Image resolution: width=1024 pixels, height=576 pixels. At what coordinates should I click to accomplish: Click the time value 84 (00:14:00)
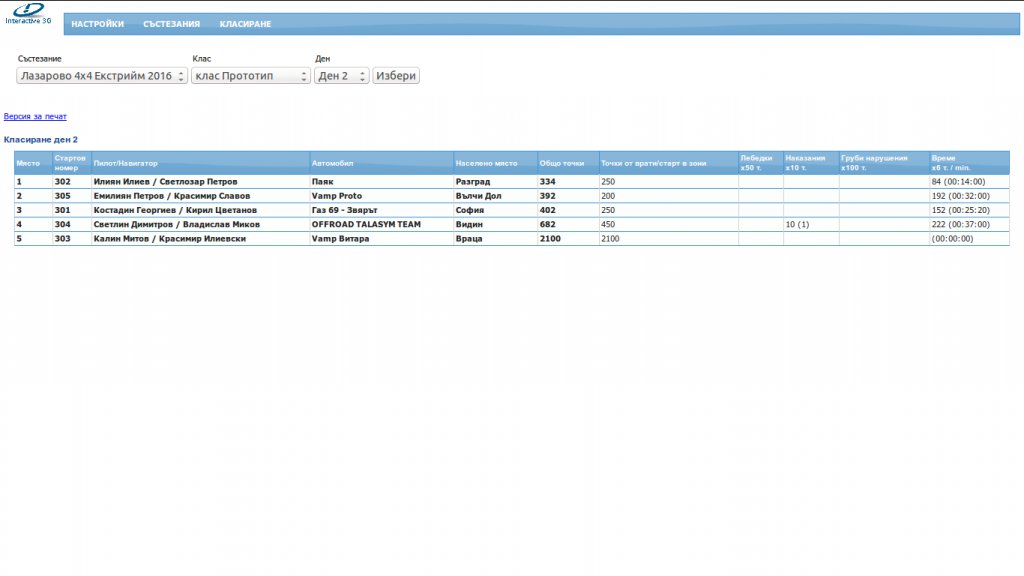point(958,182)
